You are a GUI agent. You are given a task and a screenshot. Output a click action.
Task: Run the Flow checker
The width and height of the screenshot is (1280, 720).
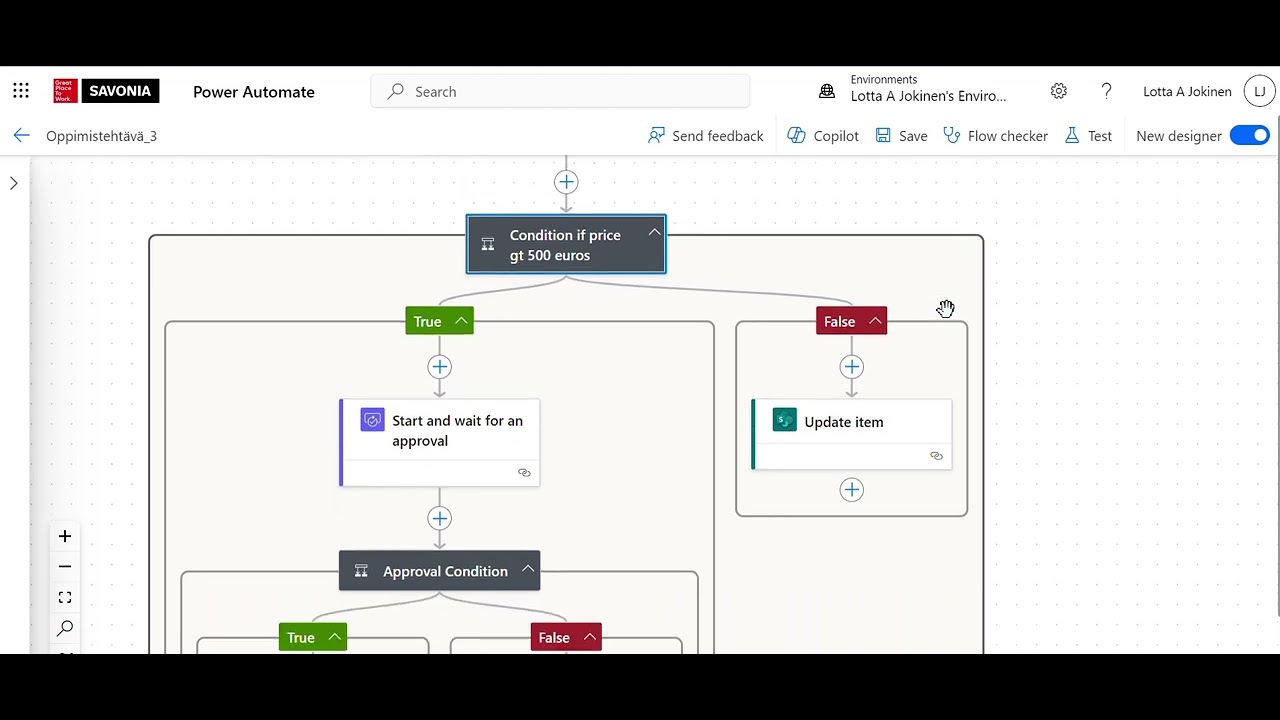click(995, 136)
